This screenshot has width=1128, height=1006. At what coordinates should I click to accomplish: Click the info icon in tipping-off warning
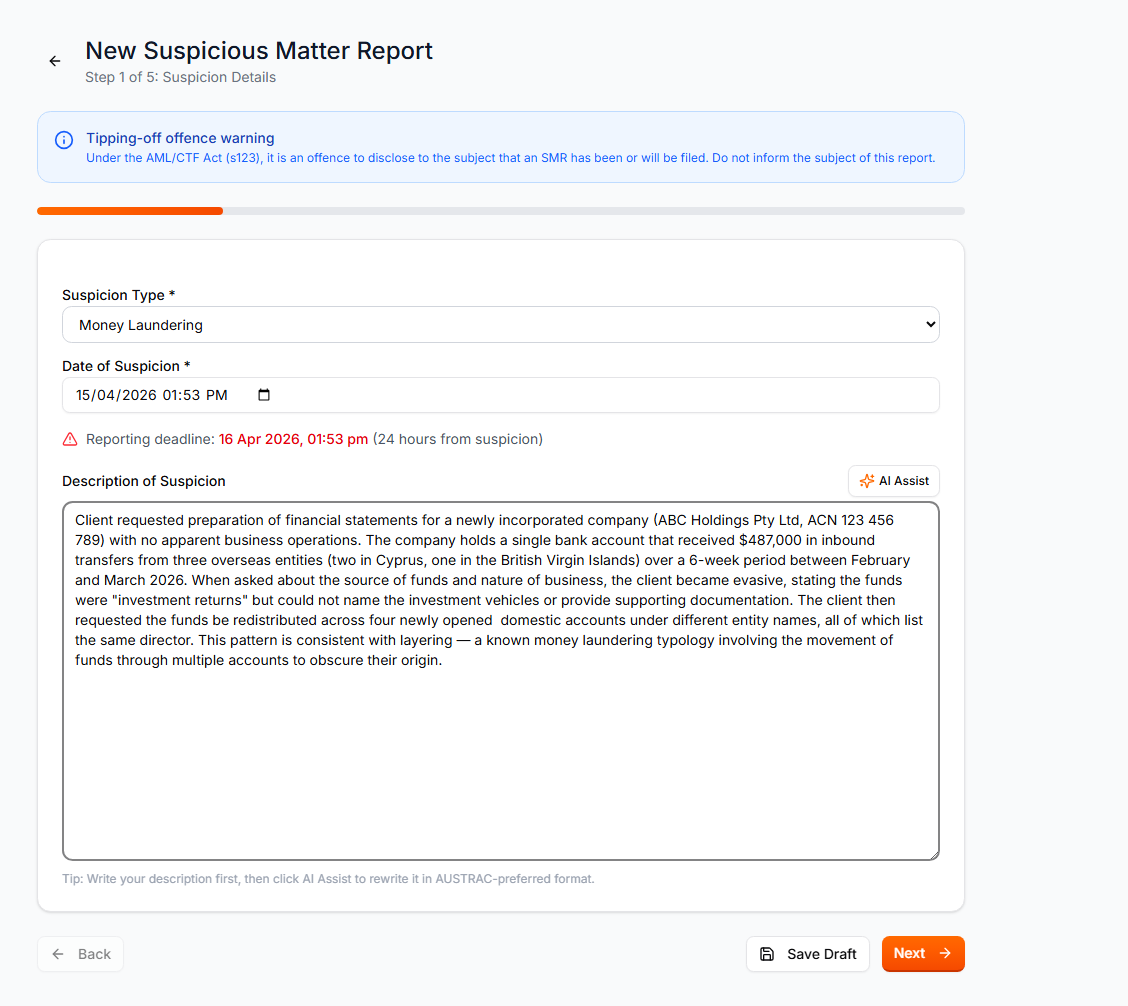point(64,140)
